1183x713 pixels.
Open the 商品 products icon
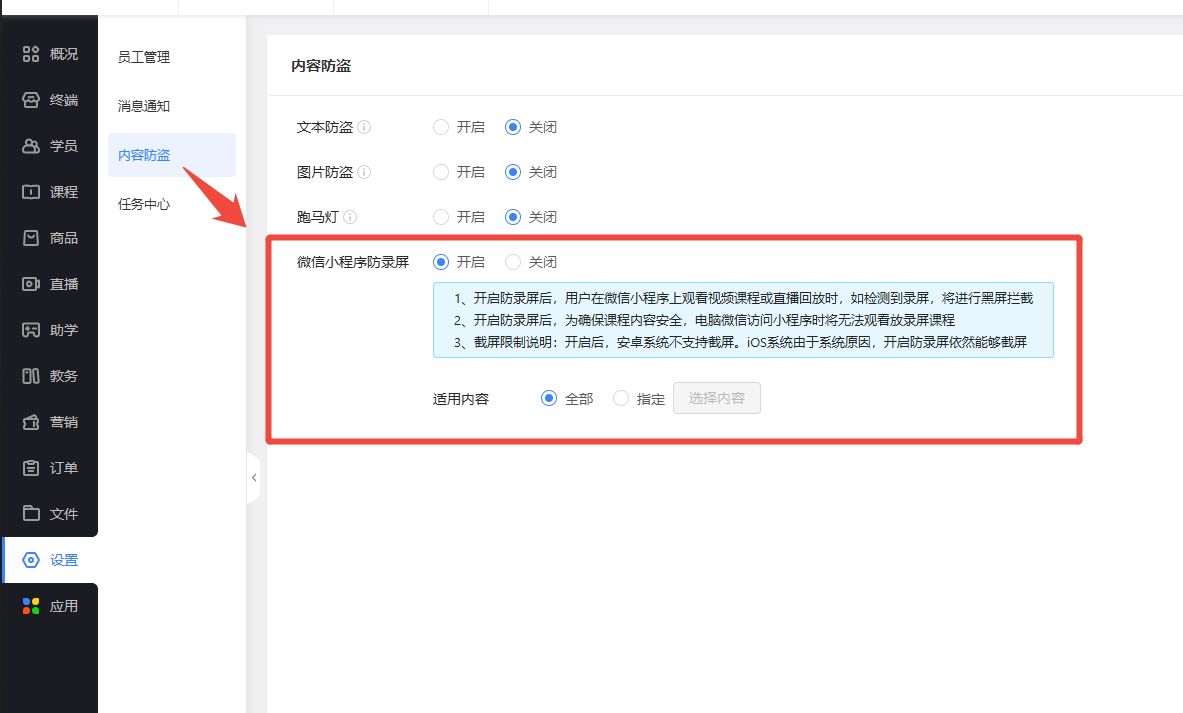coord(31,238)
